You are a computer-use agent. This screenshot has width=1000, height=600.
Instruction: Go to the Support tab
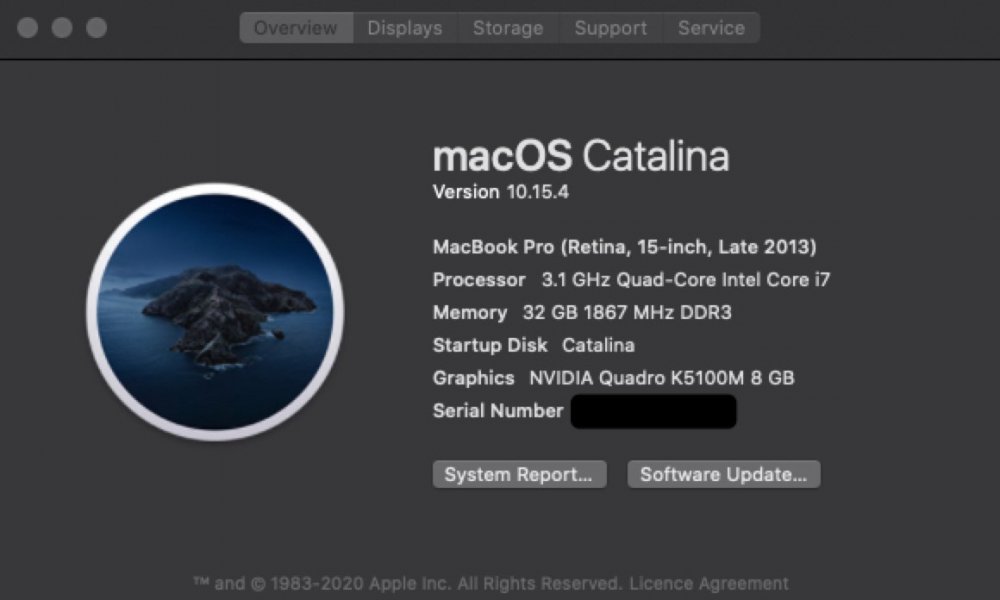(610, 28)
